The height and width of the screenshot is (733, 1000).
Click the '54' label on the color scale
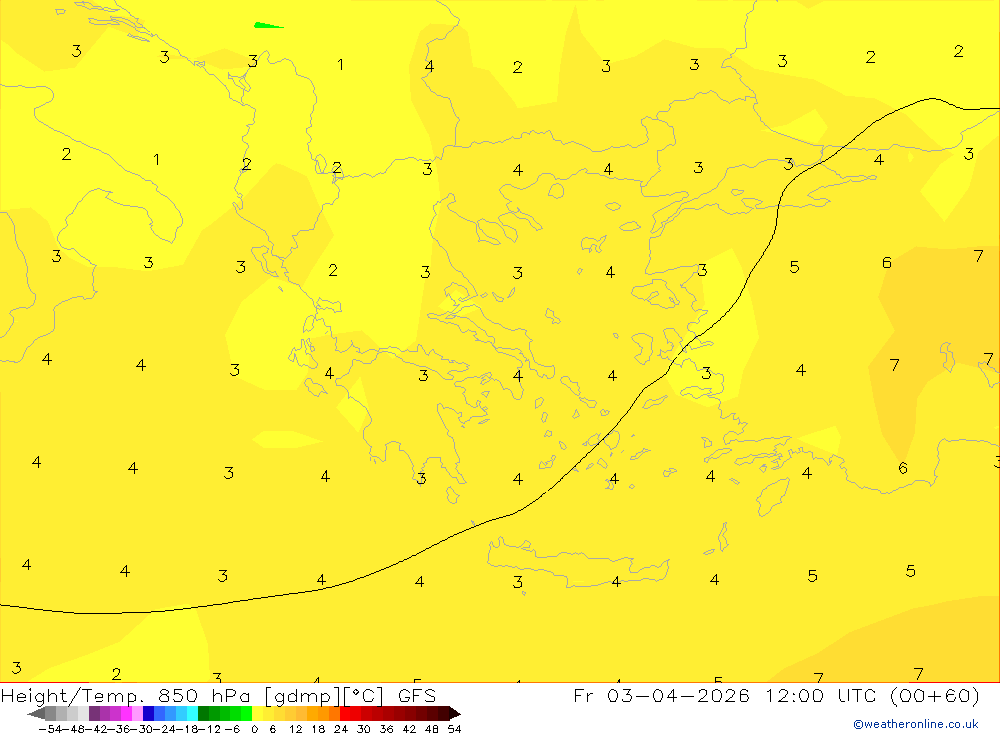[454, 729]
